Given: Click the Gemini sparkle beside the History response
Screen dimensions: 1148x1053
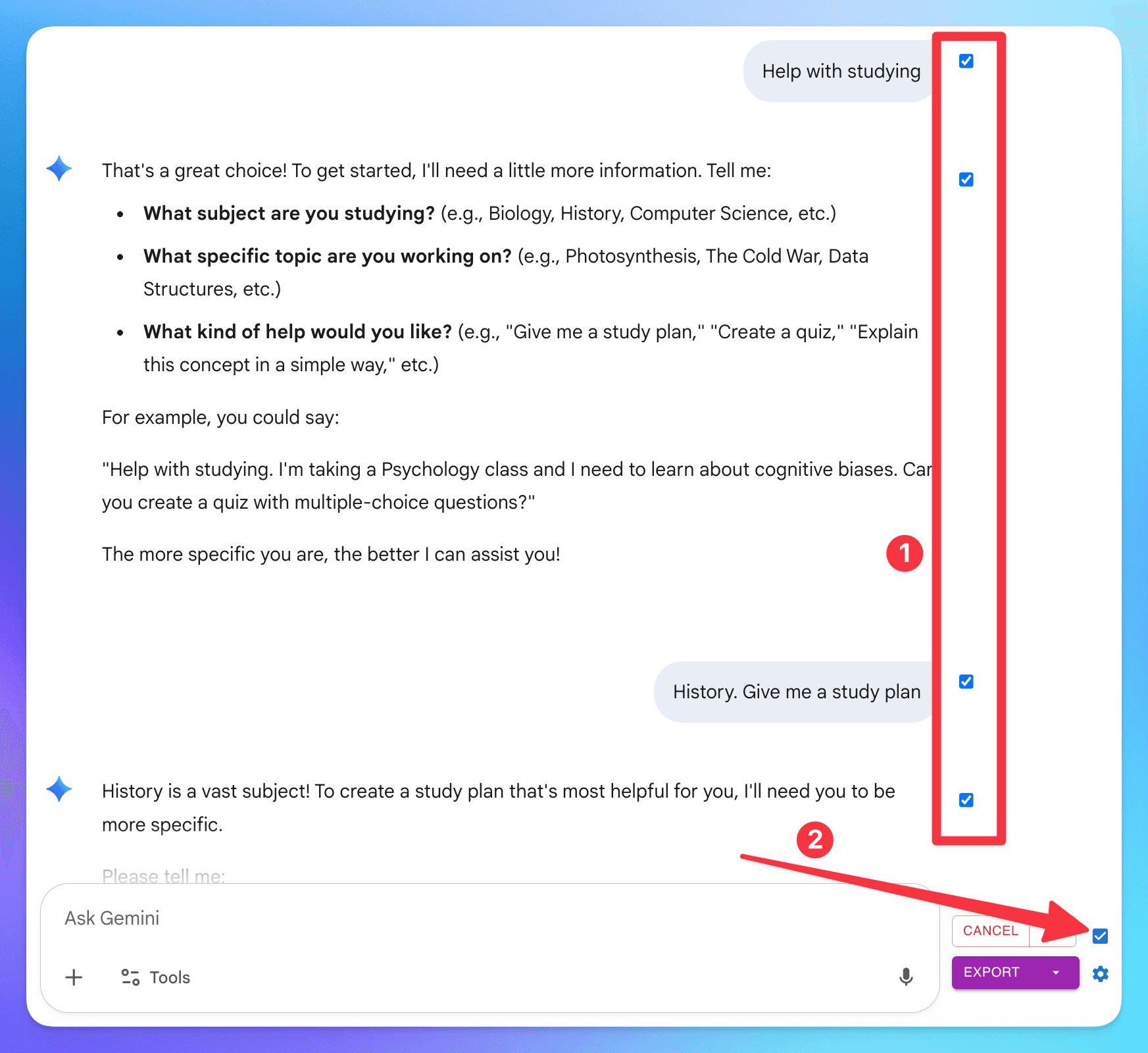Looking at the screenshot, I should pyautogui.click(x=59, y=790).
